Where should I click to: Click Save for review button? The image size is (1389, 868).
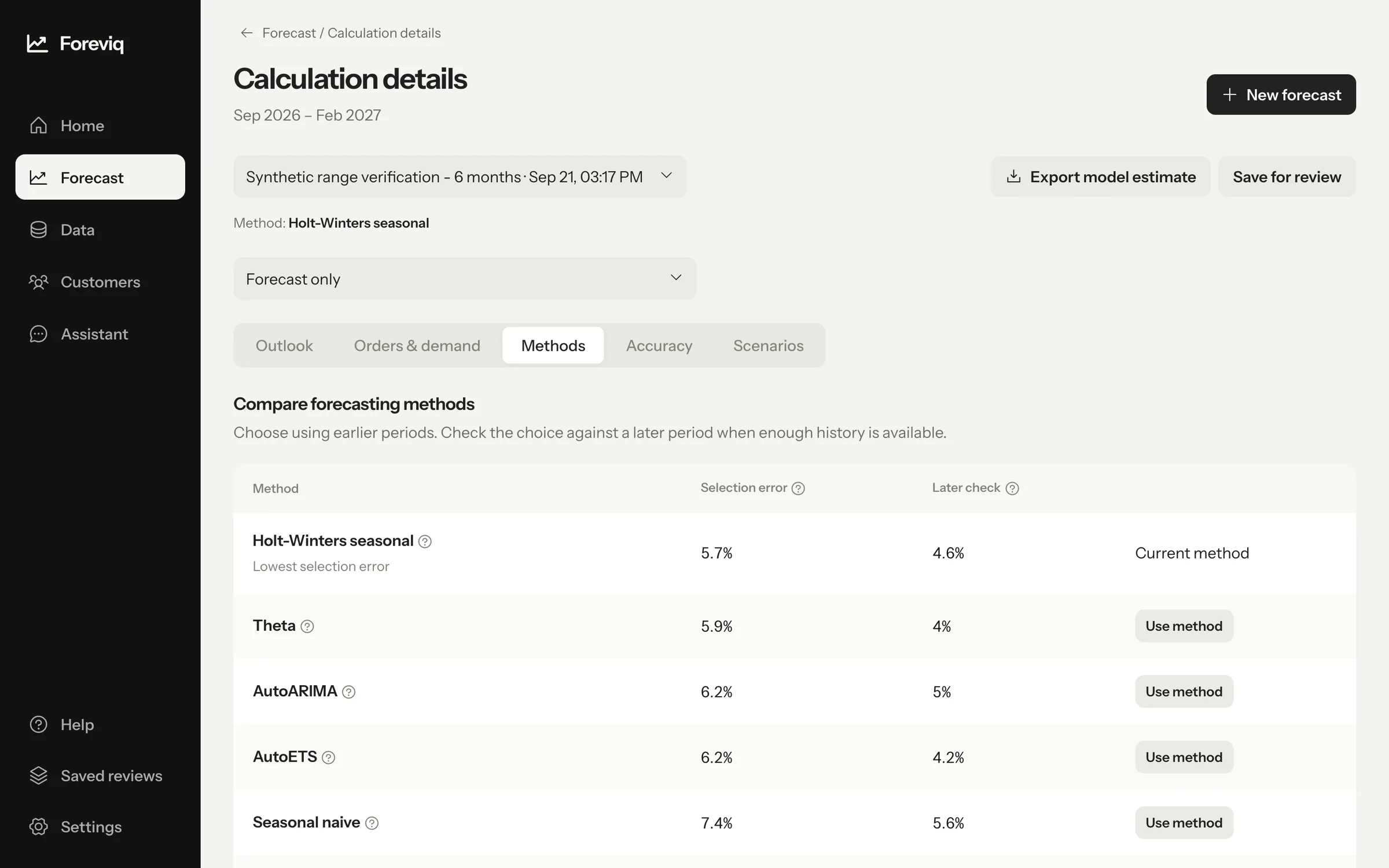click(1287, 176)
